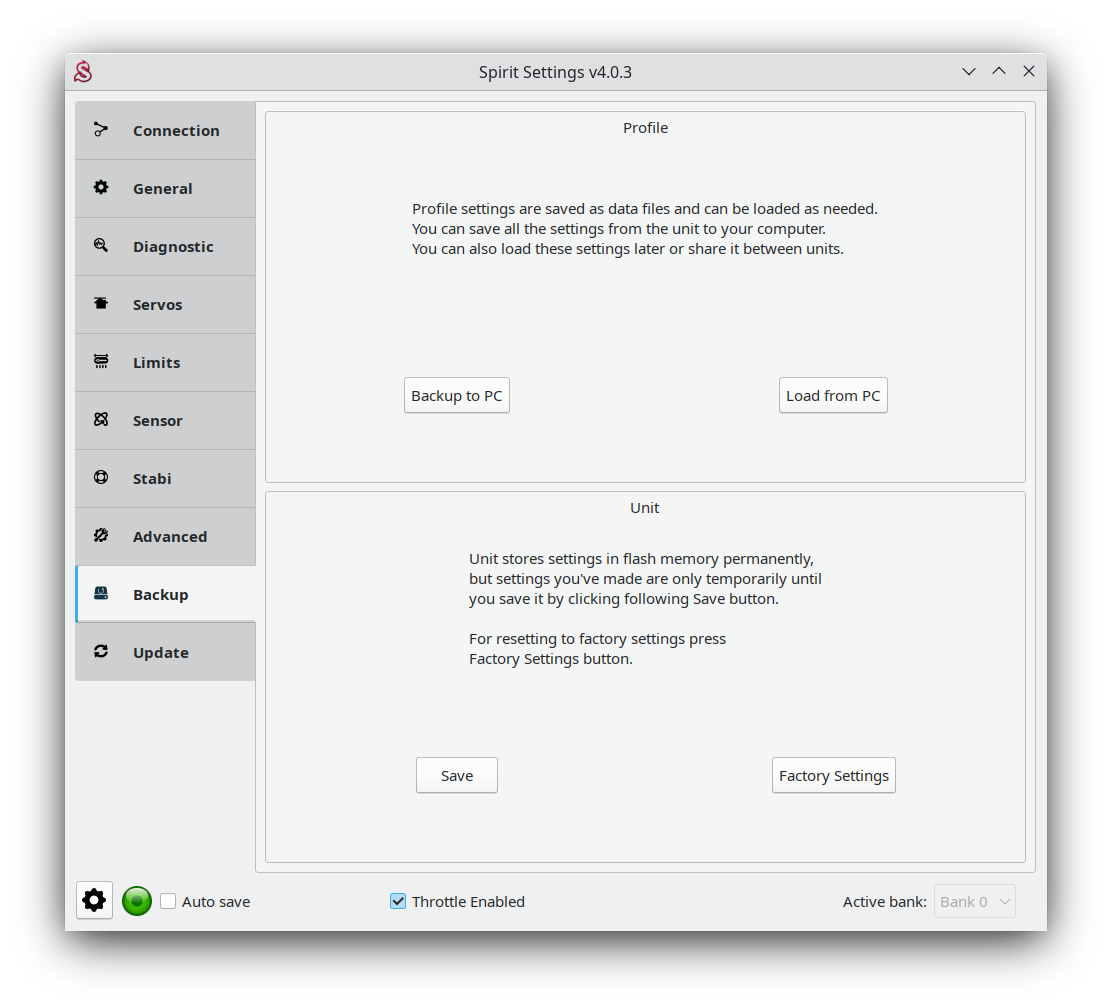1112x1008 pixels.
Task: Enable the Auto save checkbox
Action: 168,901
